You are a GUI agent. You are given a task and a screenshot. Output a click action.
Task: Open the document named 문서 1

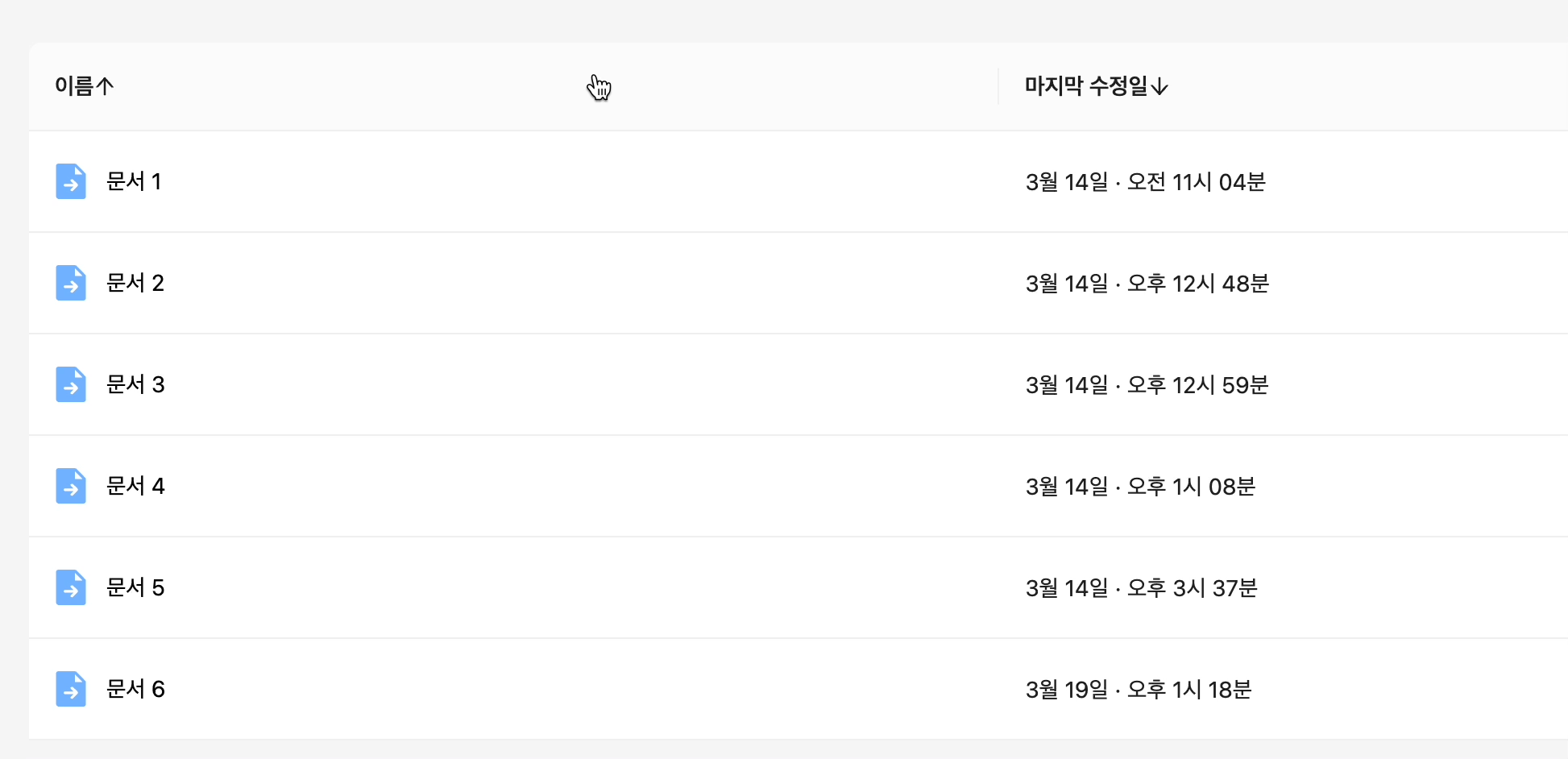(x=134, y=181)
